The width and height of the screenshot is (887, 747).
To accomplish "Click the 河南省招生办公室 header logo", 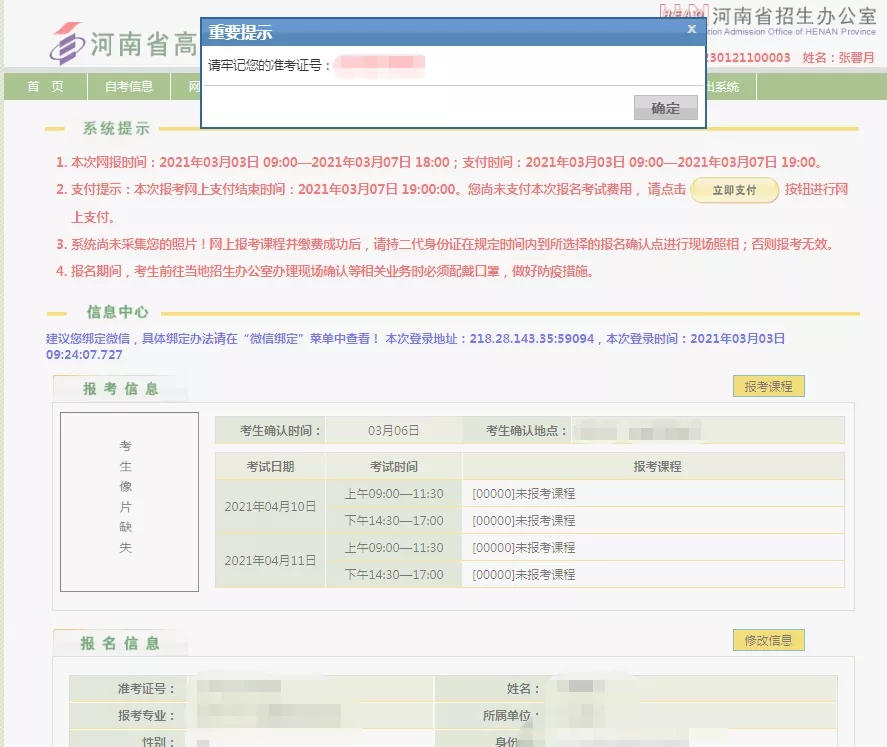I will tap(780, 18).
